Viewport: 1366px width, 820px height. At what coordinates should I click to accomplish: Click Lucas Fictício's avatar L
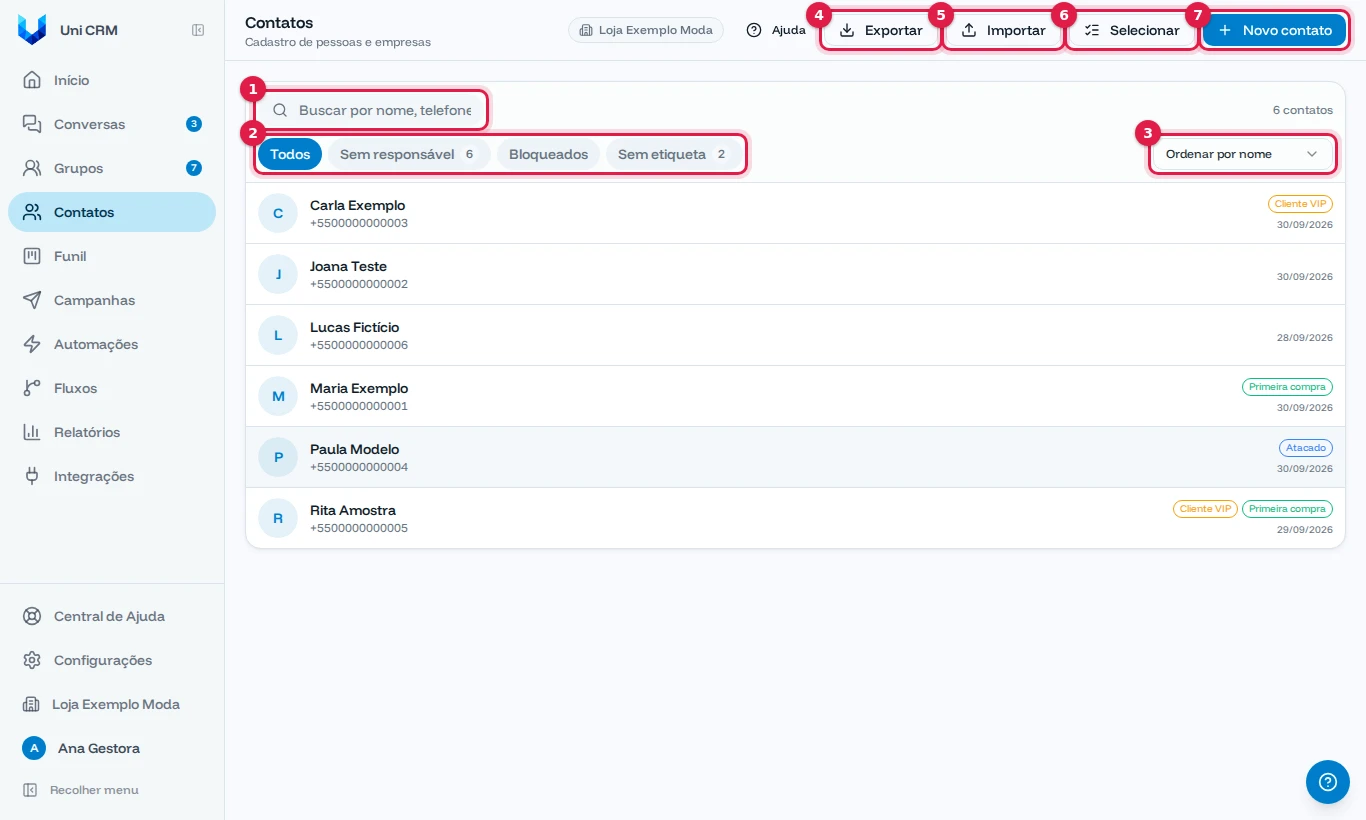pos(278,335)
